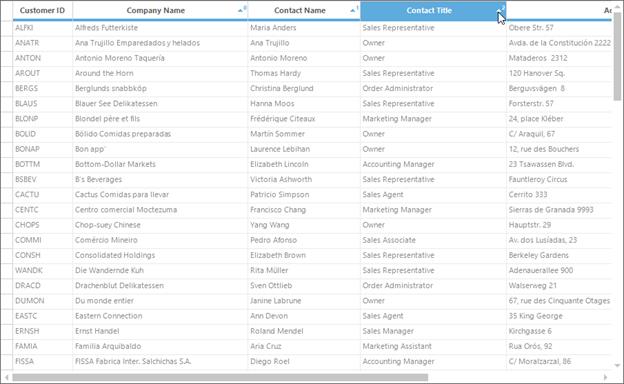Click the sort arrow in the Contact Title header
The image size is (624, 384).
click(x=500, y=10)
